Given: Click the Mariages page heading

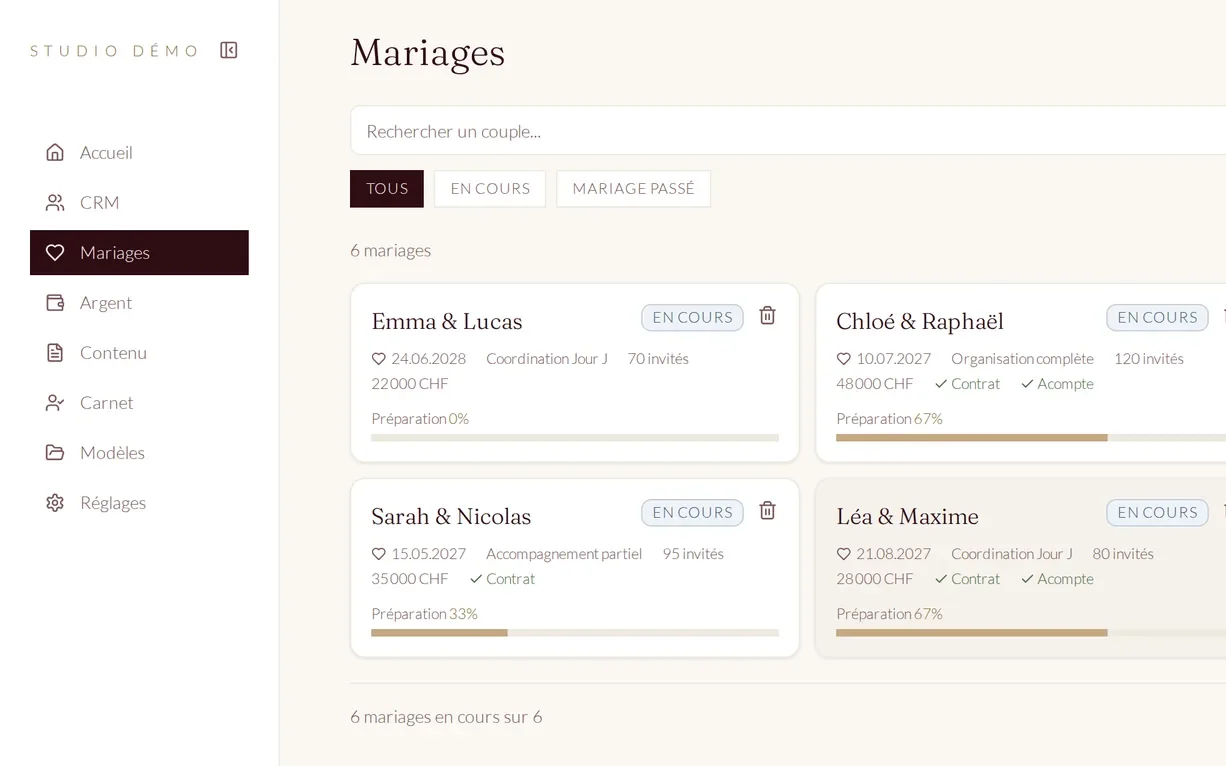Looking at the screenshot, I should [428, 53].
